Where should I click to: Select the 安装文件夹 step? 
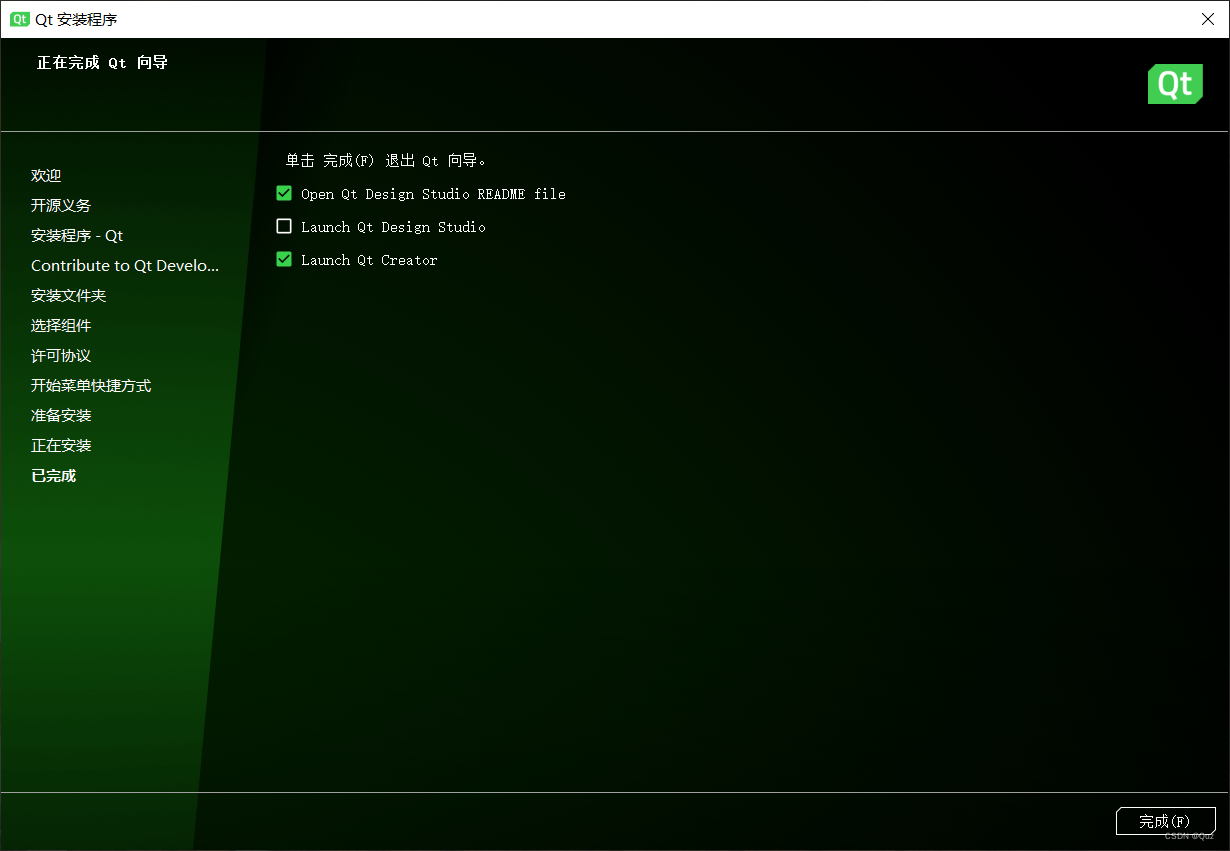68,296
